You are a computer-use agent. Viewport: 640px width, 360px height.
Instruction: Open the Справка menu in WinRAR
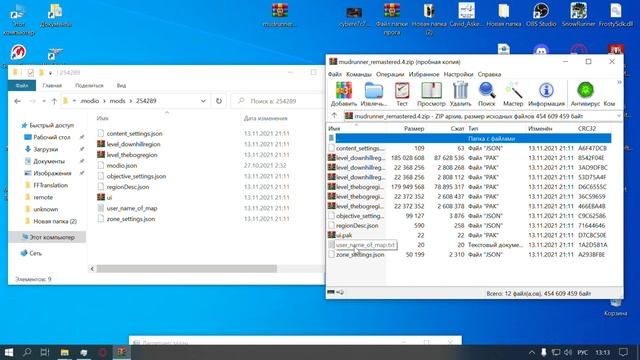pyautogui.click(x=489, y=74)
